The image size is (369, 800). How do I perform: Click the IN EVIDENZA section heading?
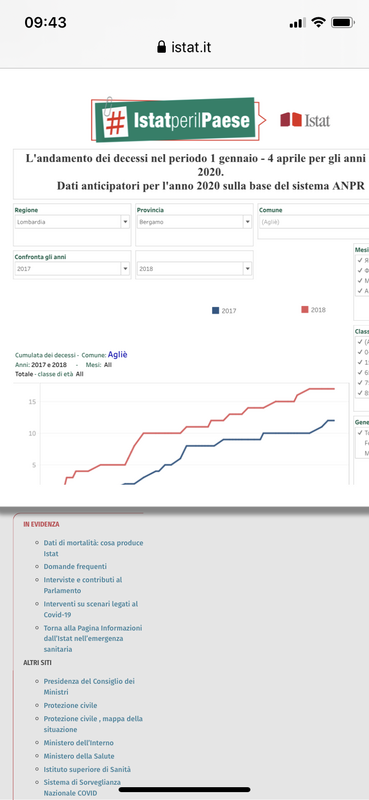[x=41, y=524]
